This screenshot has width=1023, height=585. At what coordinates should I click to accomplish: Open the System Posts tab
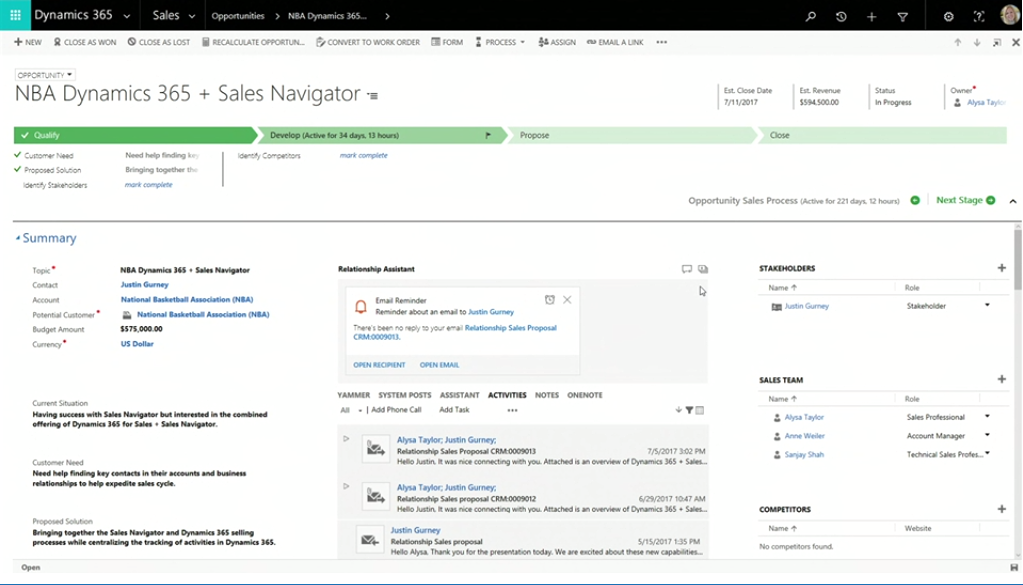tap(404, 395)
